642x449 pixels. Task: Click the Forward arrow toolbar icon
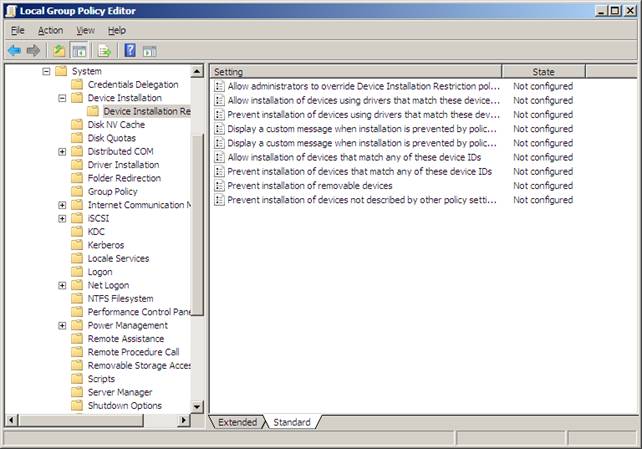(x=33, y=50)
